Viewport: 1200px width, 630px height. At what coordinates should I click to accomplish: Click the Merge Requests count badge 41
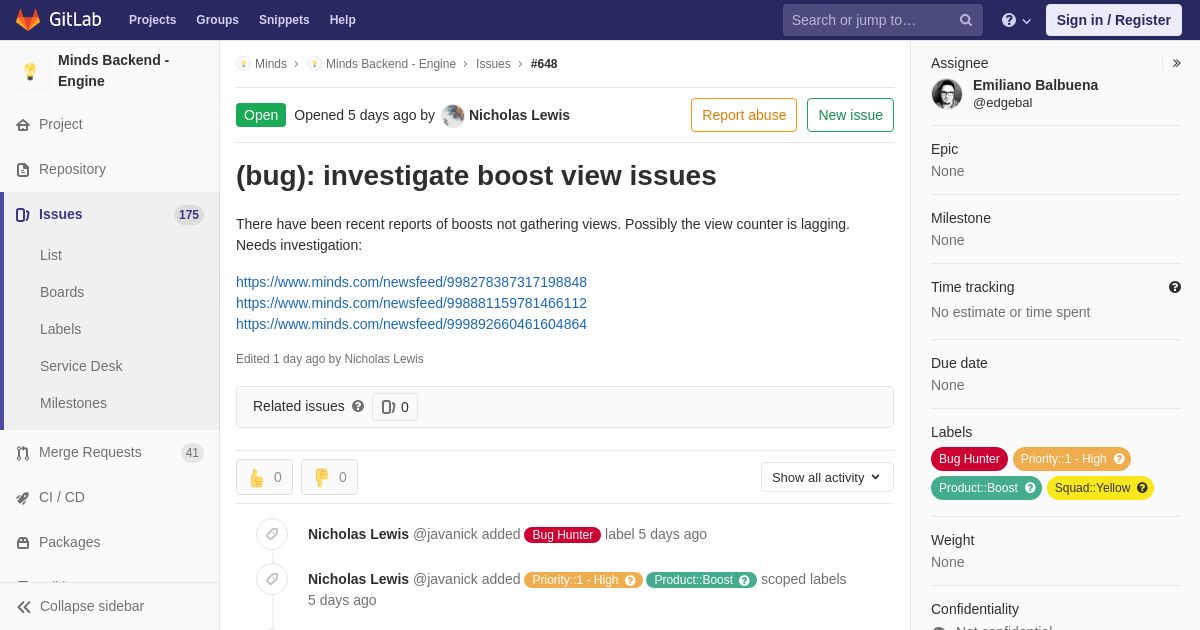pos(192,453)
